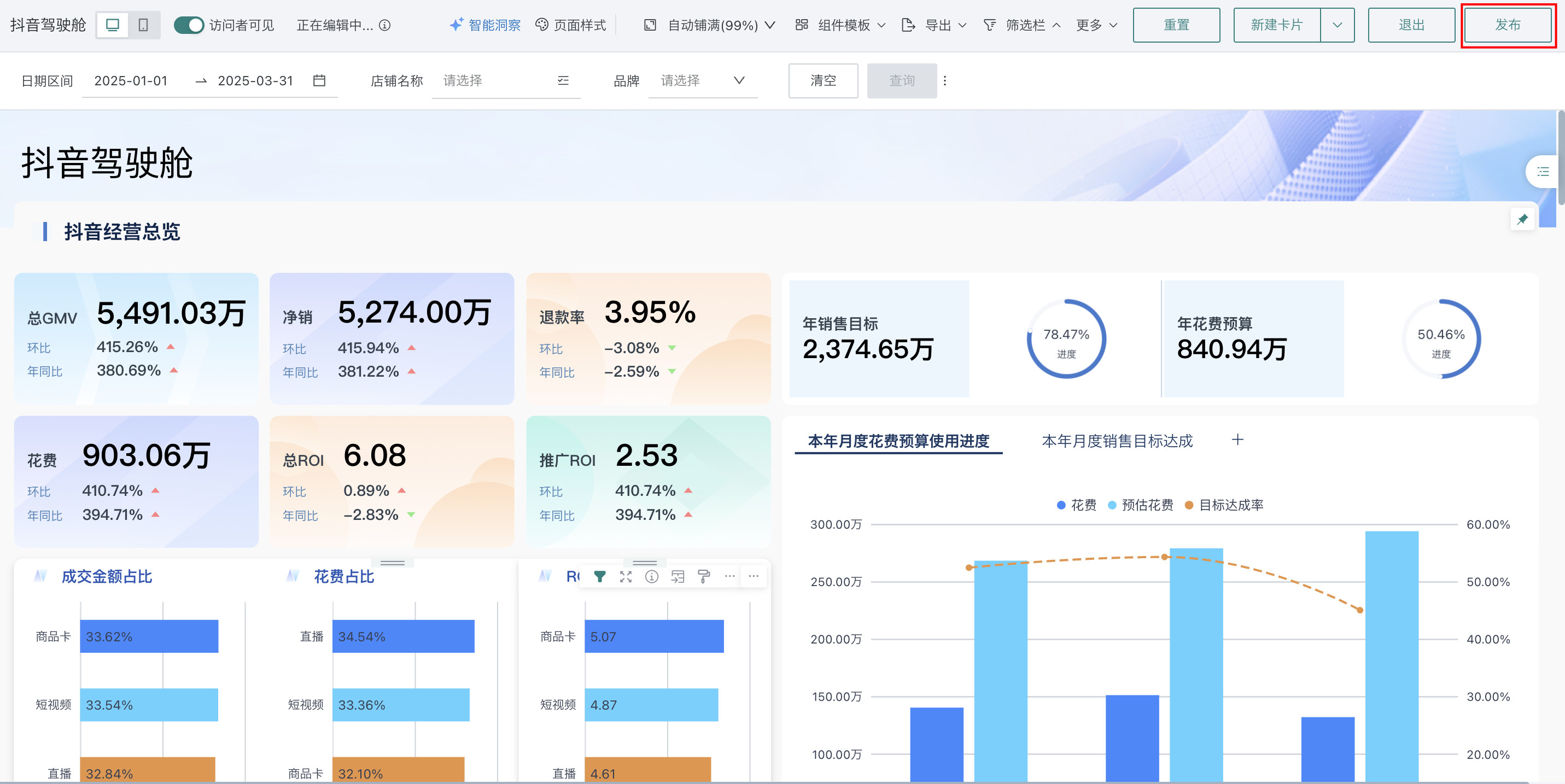
Task: Open the 更多 menu in toolbar
Action: (x=1096, y=25)
